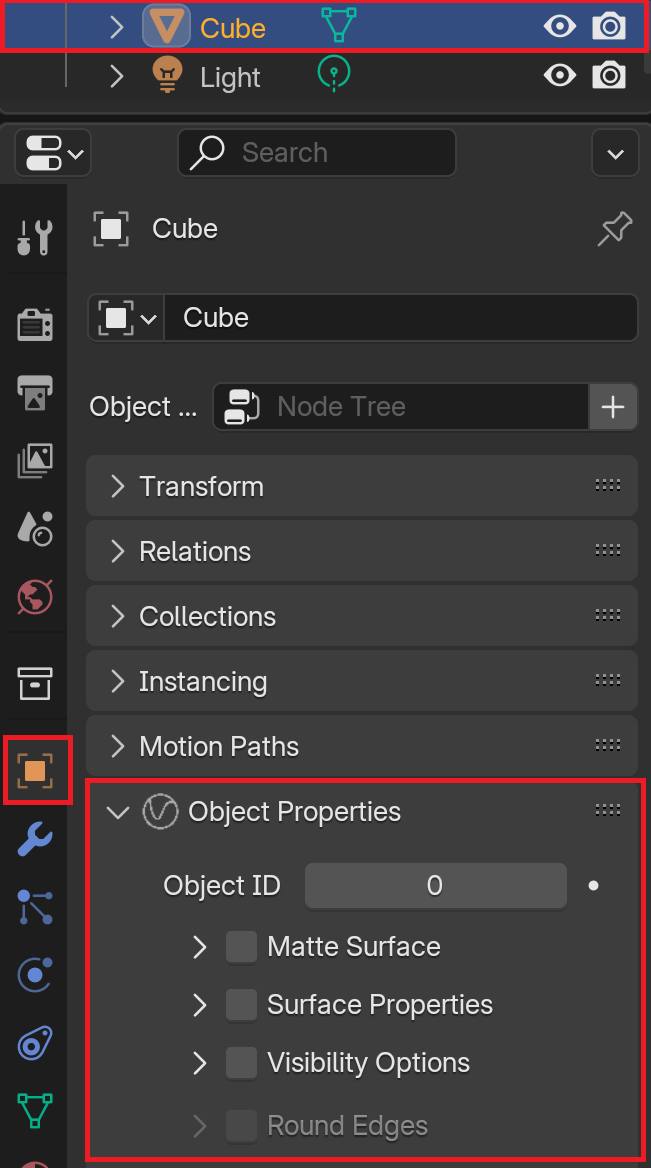Expand the Motion Paths panel
Viewport: 651px width, 1168px height.
(361, 746)
